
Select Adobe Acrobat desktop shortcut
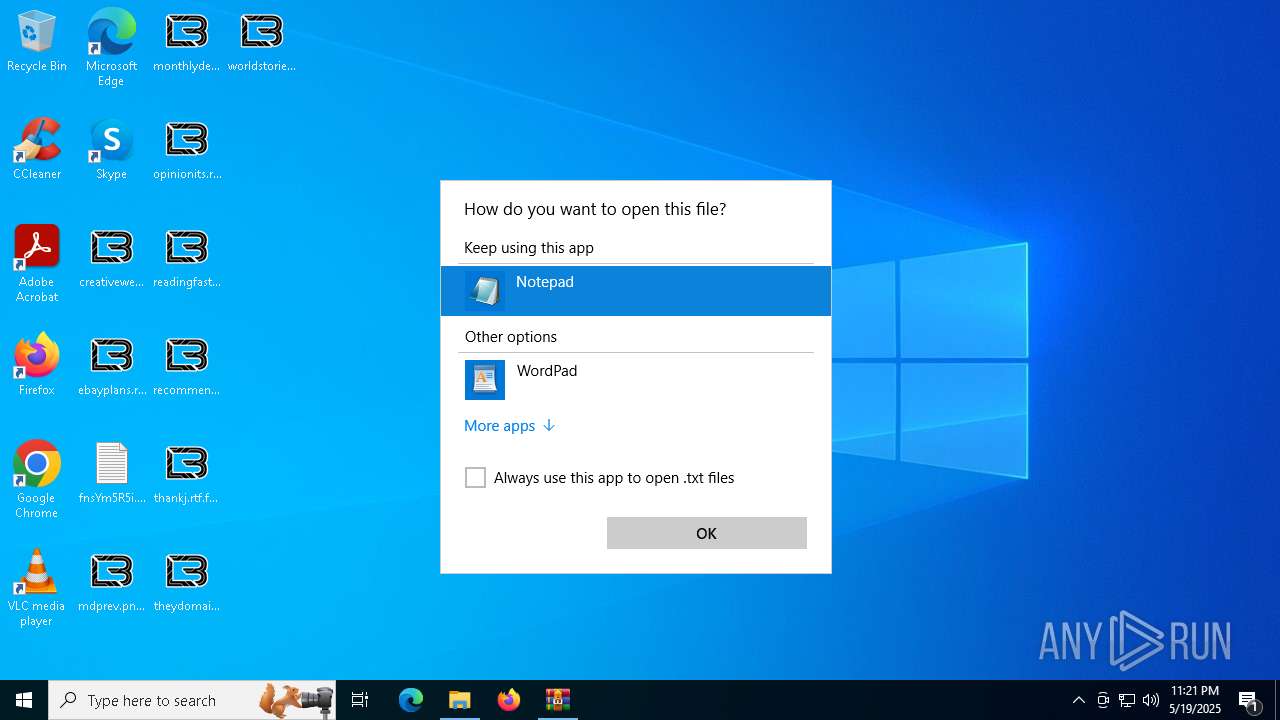tap(37, 264)
